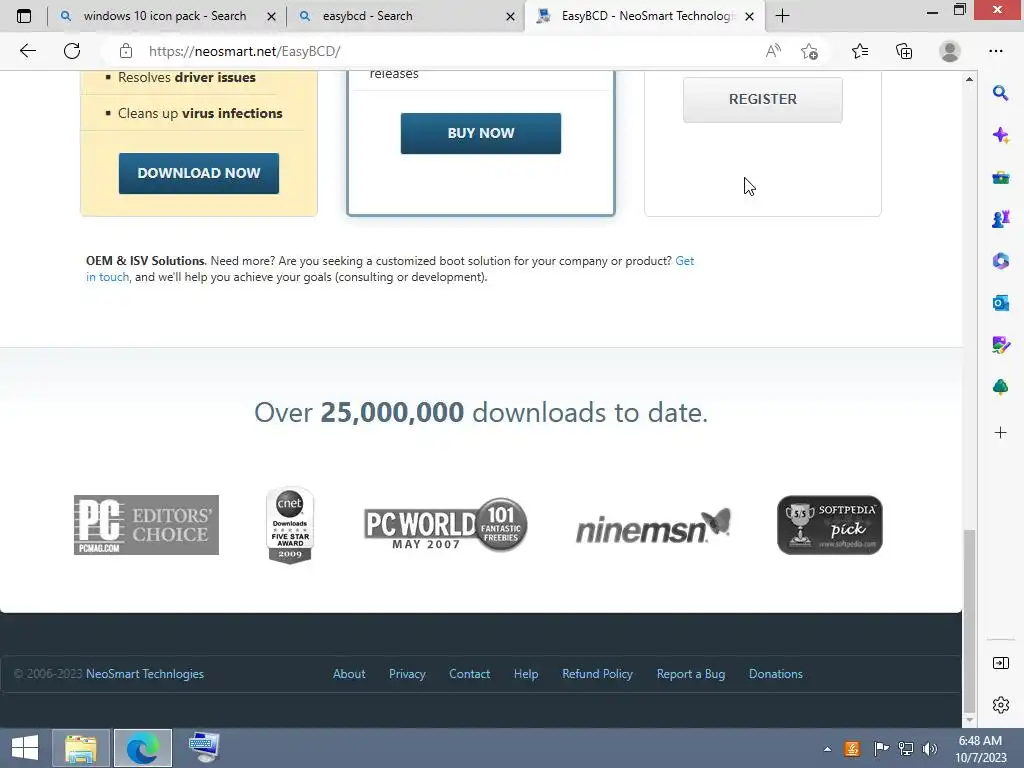Open the Privacy footer link
This screenshot has height=768, width=1024.
[x=407, y=674]
